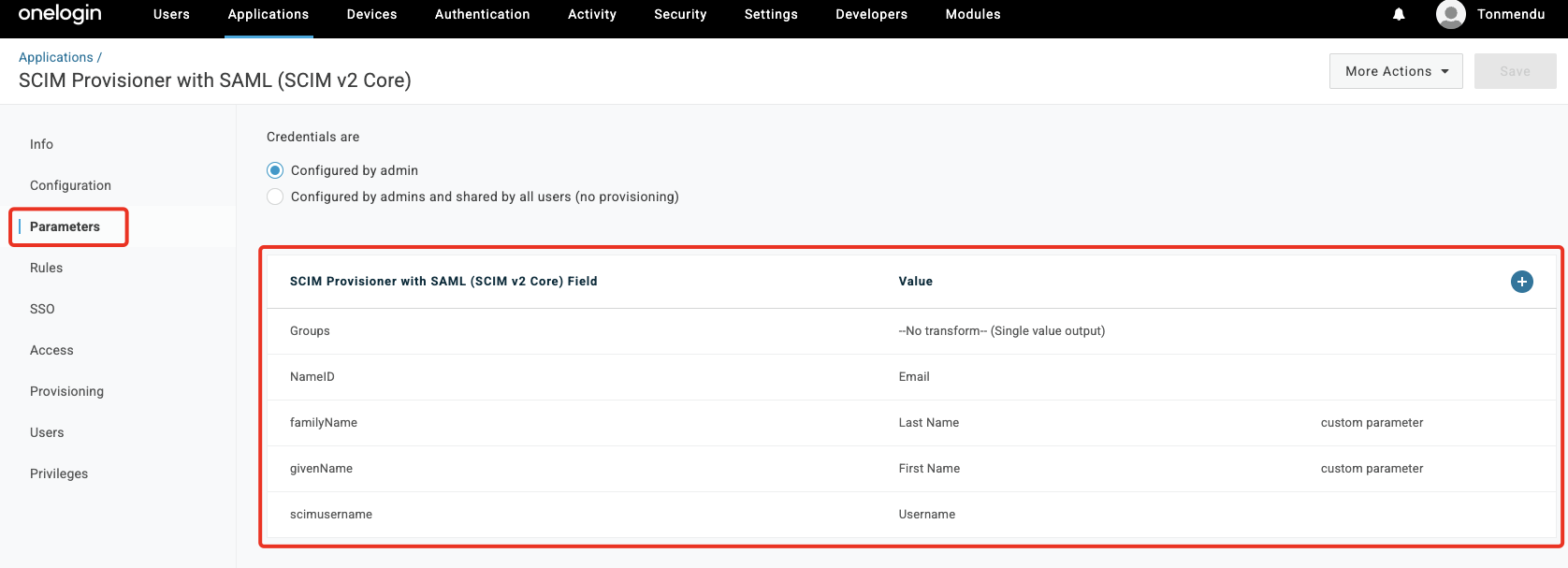Screen dimensions: 1568x568
Task: Select the scimusername parameter row
Action: (x=331, y=515)
